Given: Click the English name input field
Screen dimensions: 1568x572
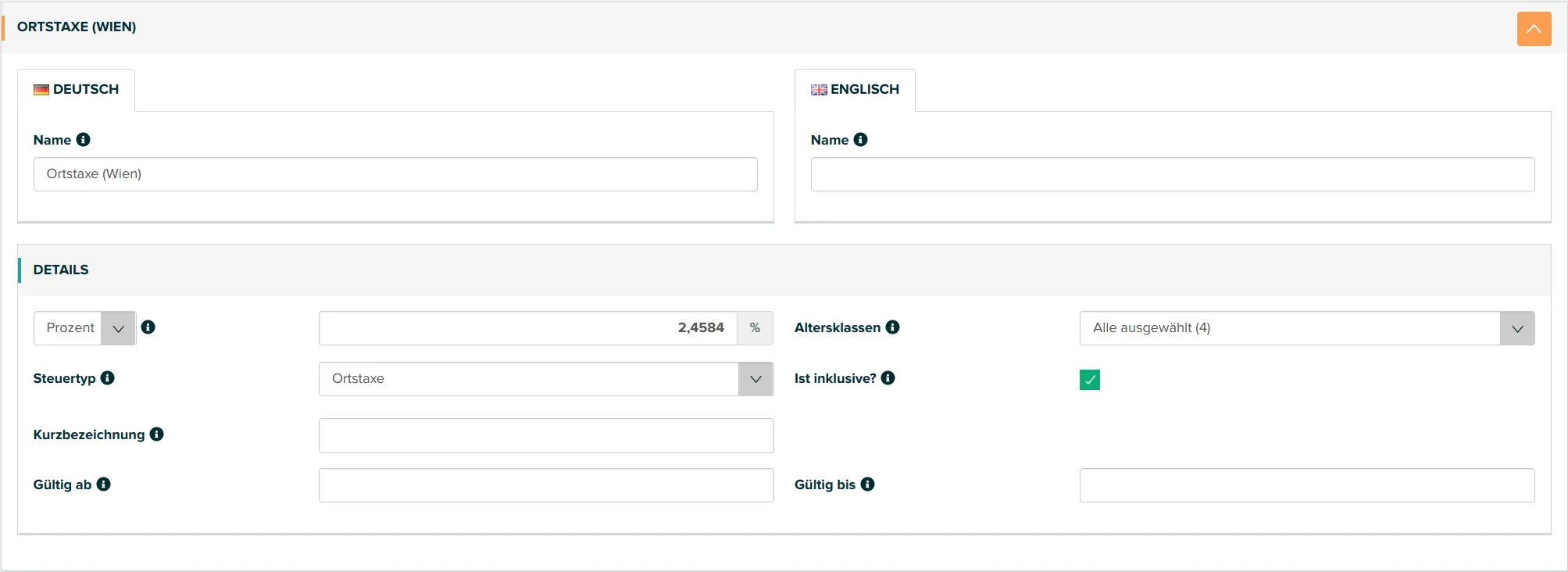Looking at the screenshot, I should [1173, 174].
